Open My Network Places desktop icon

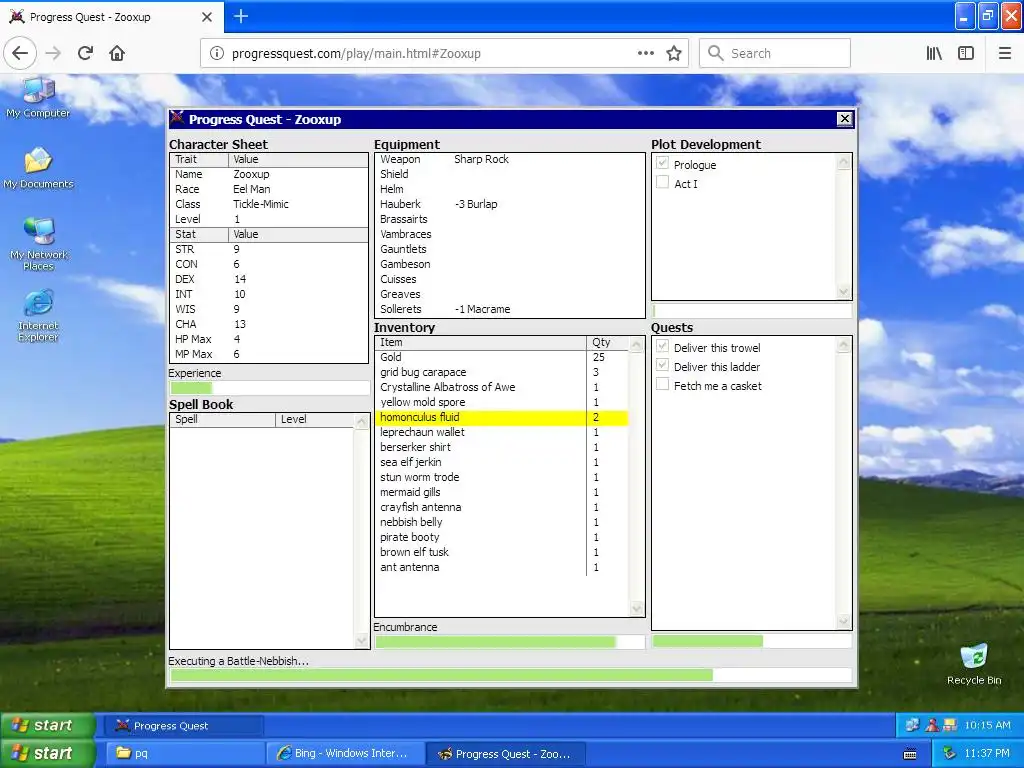click(x=39, y=244)
